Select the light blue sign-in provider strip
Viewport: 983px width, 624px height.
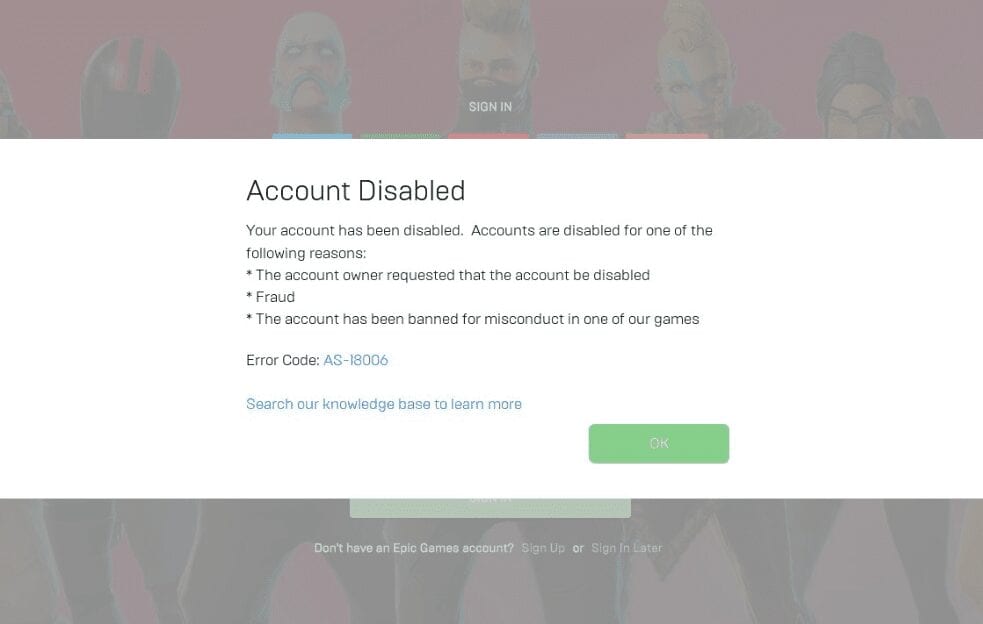pyautogui.click(x=312, y=136)
